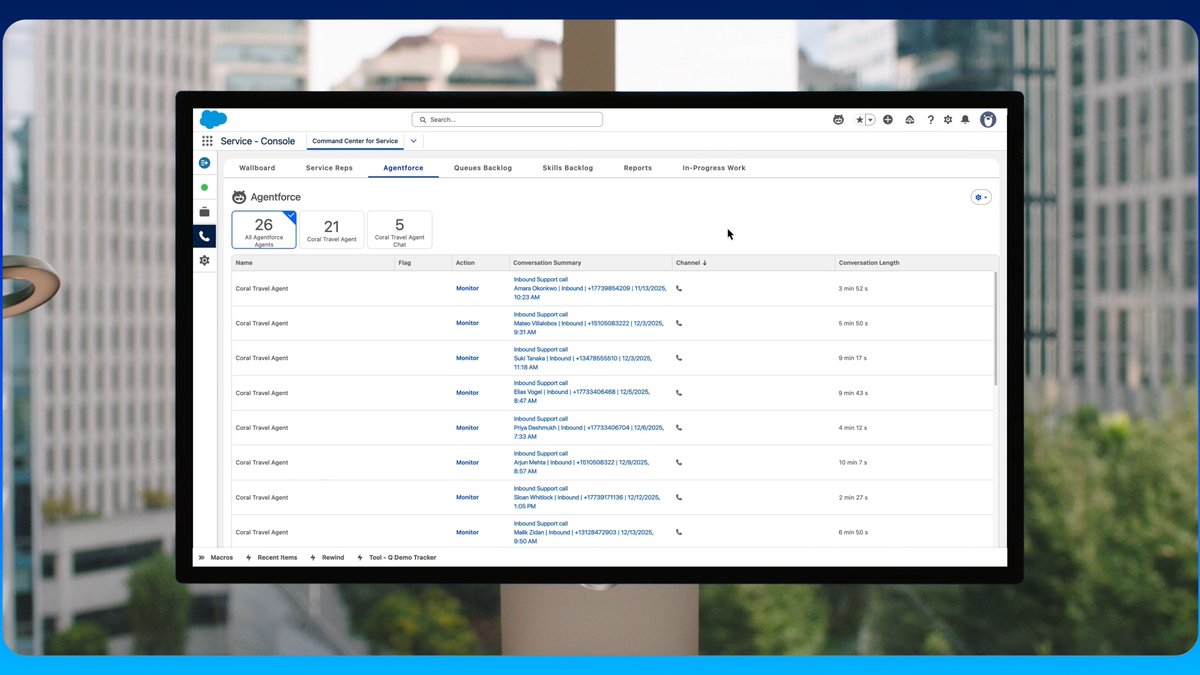1200x675 pixels.
Task: Open the Sloan Whitlock conversation summary link
Action: click(587, 497)
